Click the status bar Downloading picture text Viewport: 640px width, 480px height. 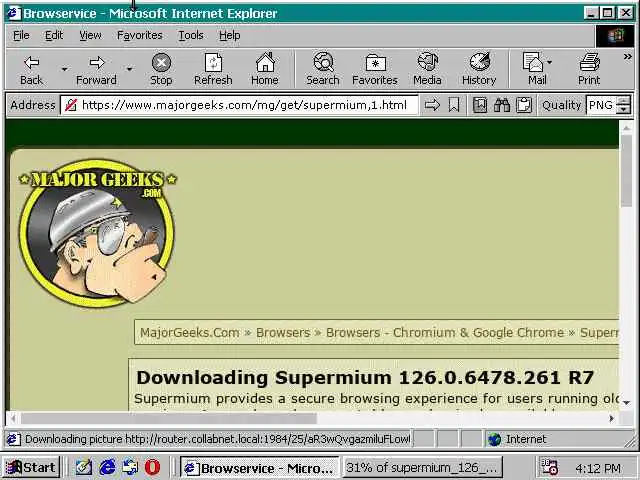click(x=217, y=439)
